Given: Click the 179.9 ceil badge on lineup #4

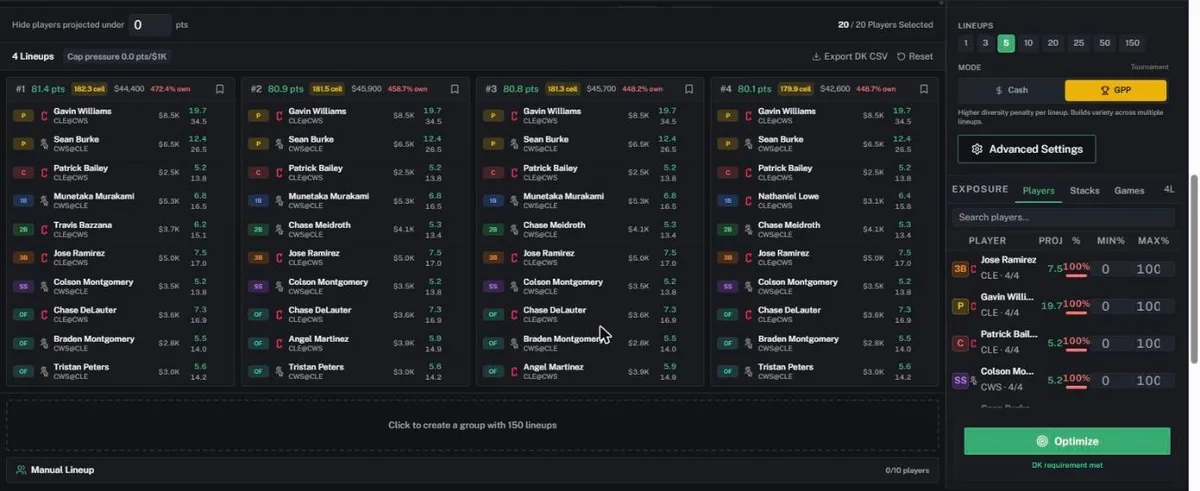Looking at the screenshot, I should click(797, 89).
